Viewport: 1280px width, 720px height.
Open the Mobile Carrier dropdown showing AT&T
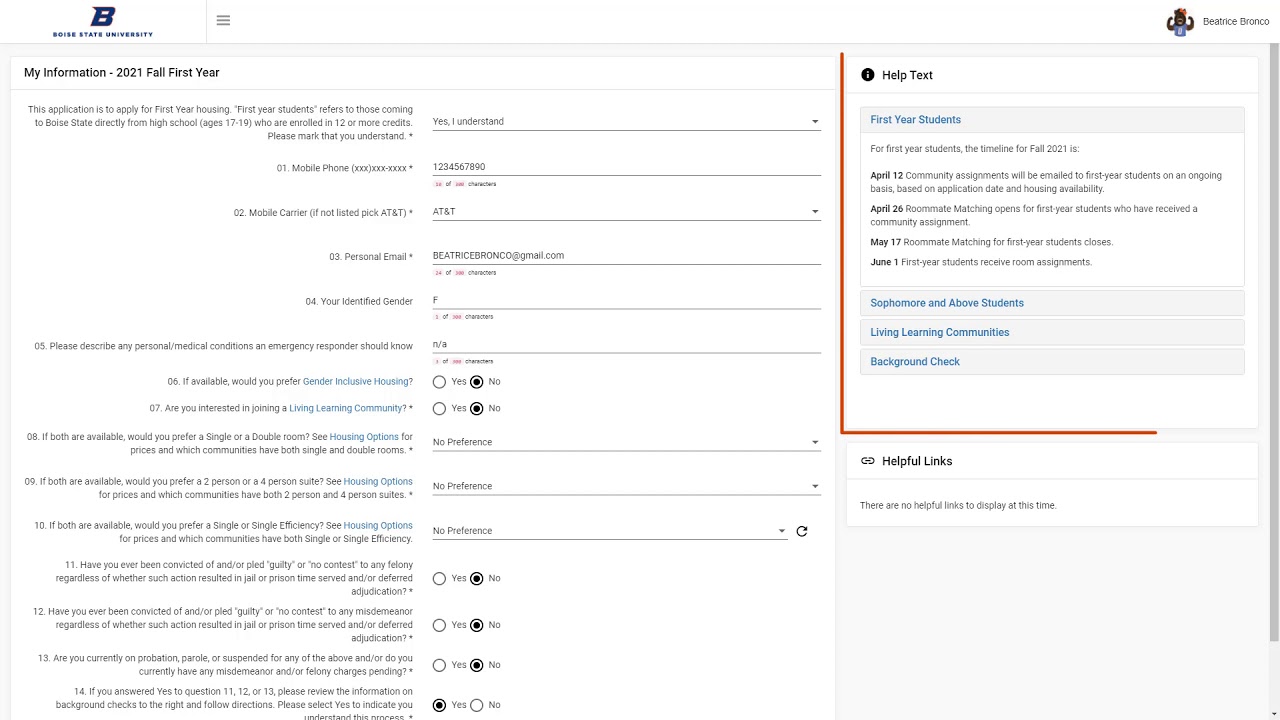pyautogui.click(x=625, y=212)
